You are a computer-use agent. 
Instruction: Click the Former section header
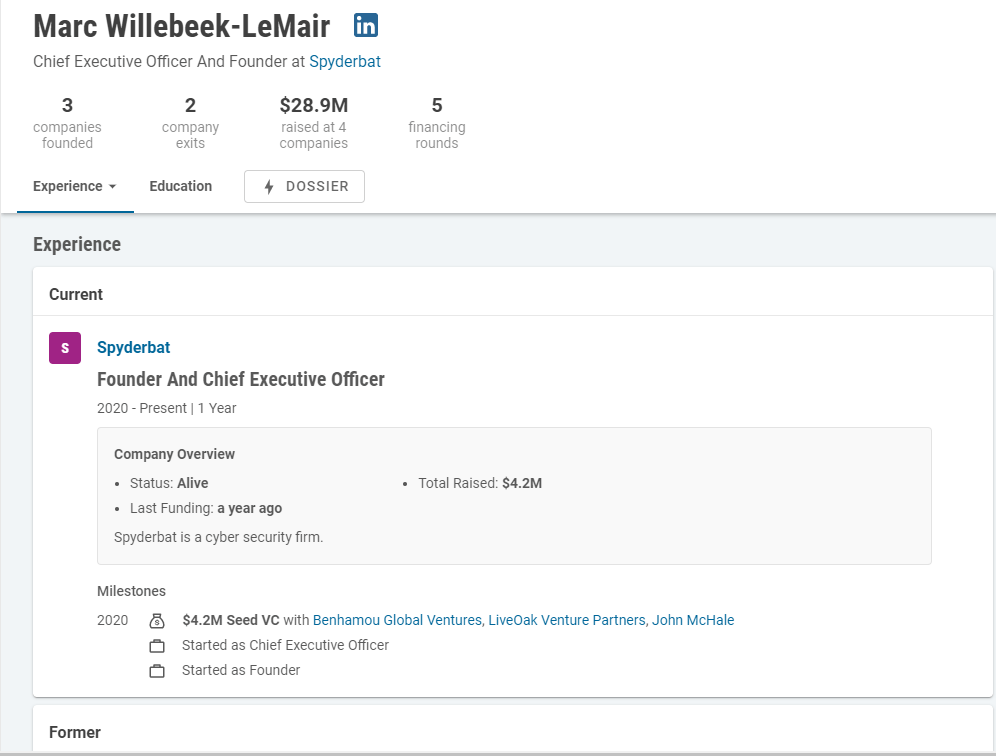75,732
